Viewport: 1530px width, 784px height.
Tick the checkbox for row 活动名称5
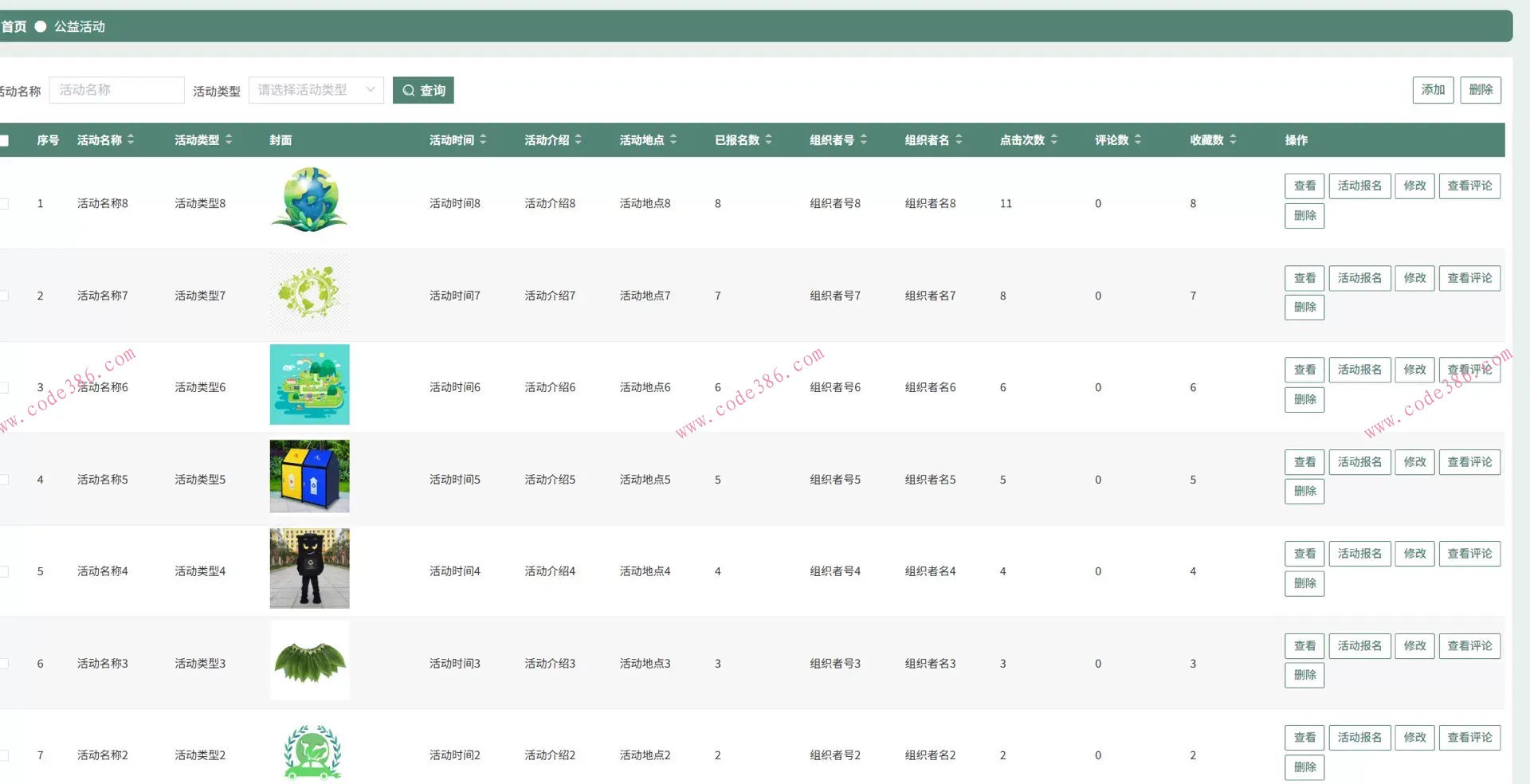click(x=3, y=480)
